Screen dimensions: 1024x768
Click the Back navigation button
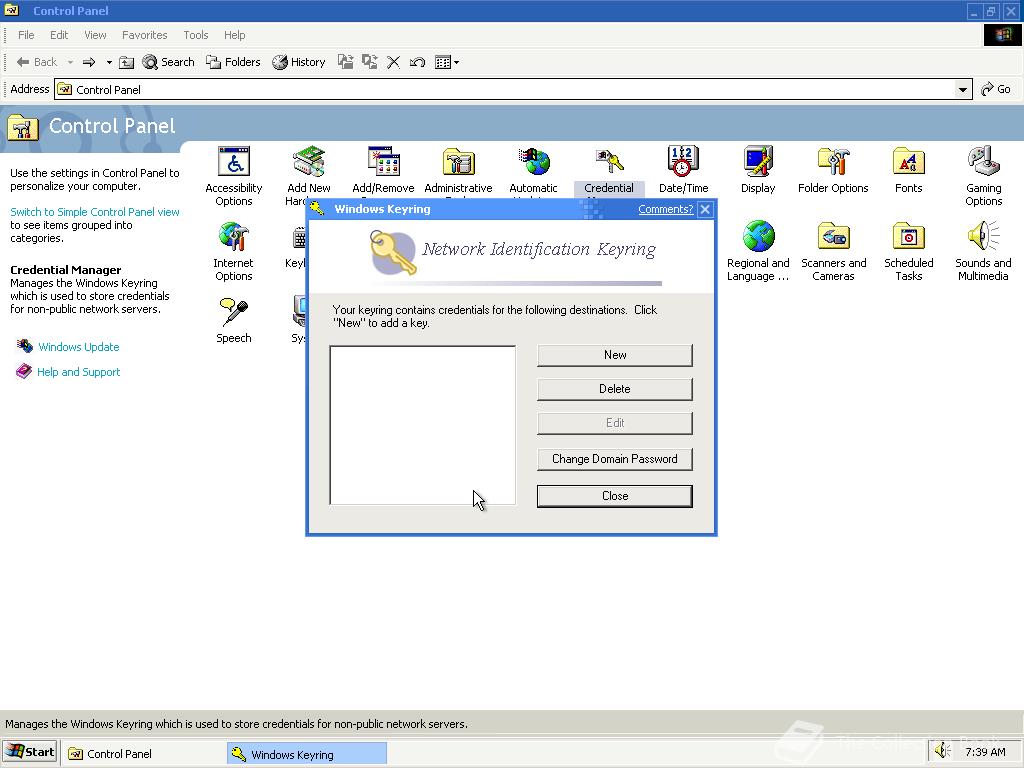37,62
